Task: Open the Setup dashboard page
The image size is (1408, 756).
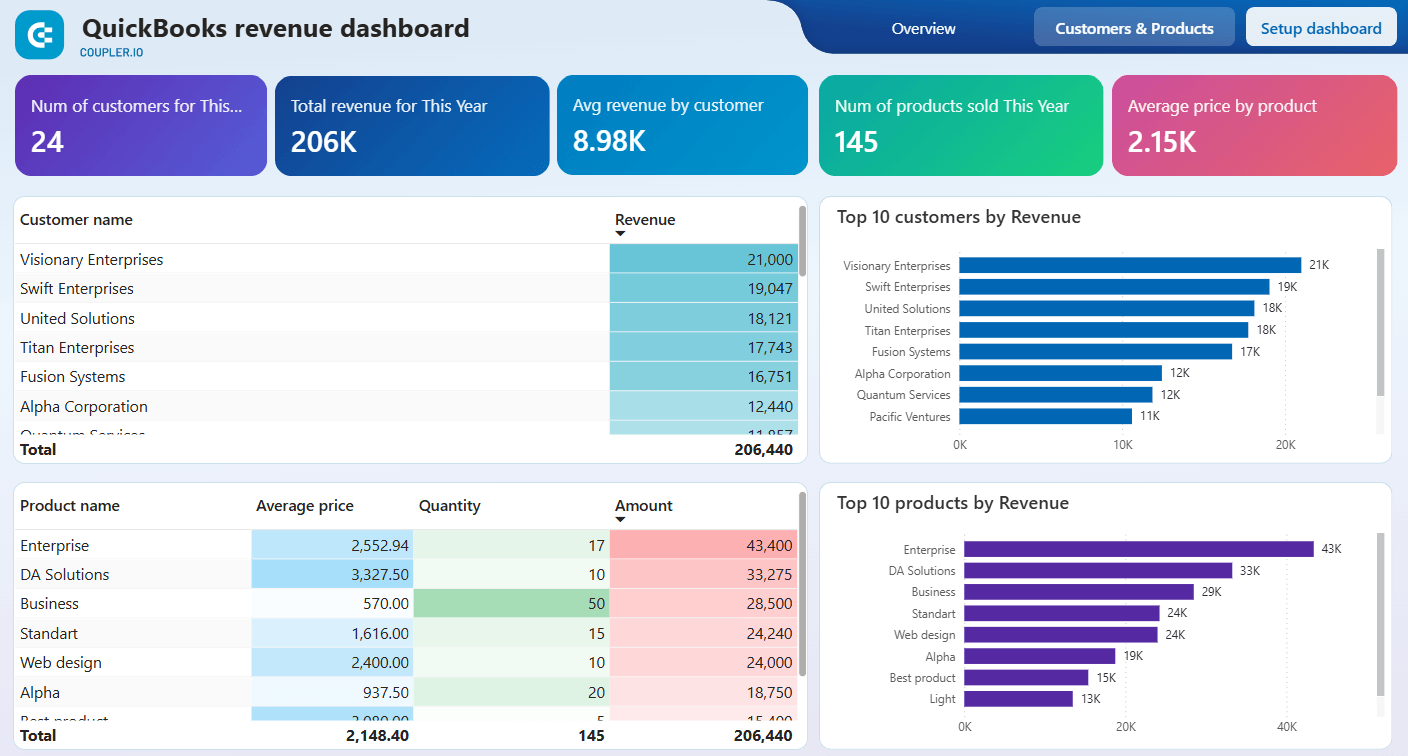Action: [1320, 27]
